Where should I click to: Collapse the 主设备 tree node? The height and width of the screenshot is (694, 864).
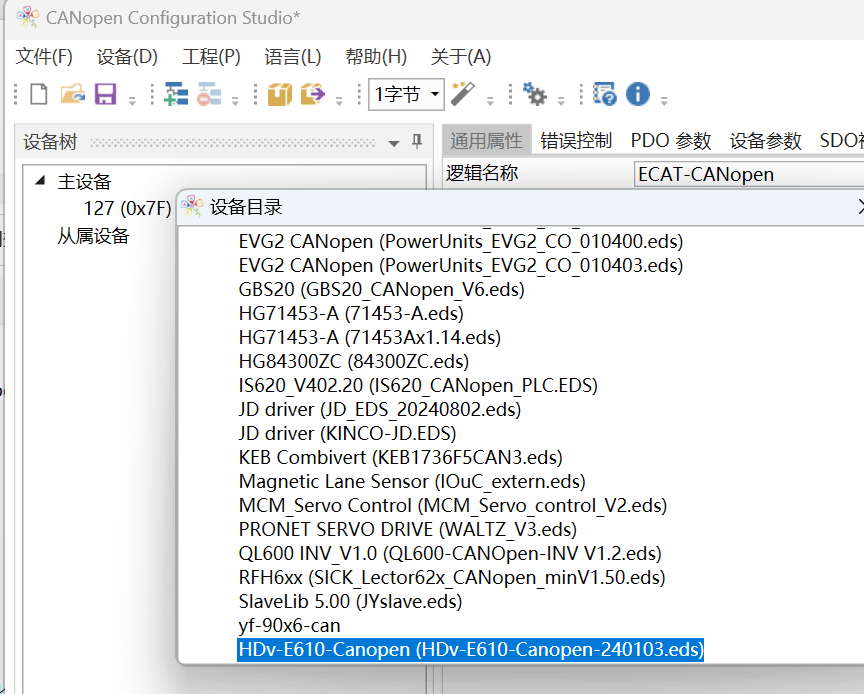point(40,181)
